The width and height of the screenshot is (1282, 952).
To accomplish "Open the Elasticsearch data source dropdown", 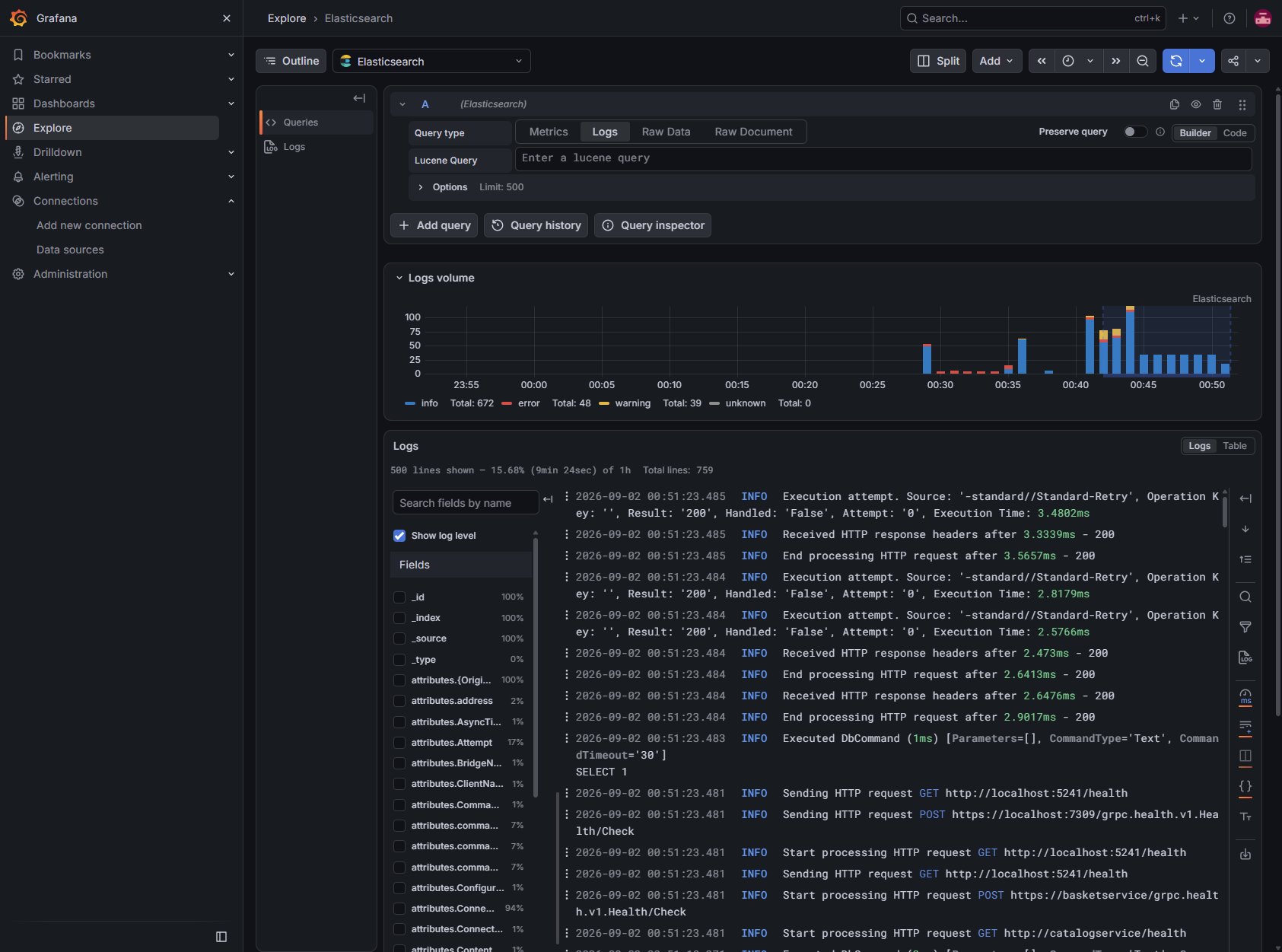I will tap(431, 61).
